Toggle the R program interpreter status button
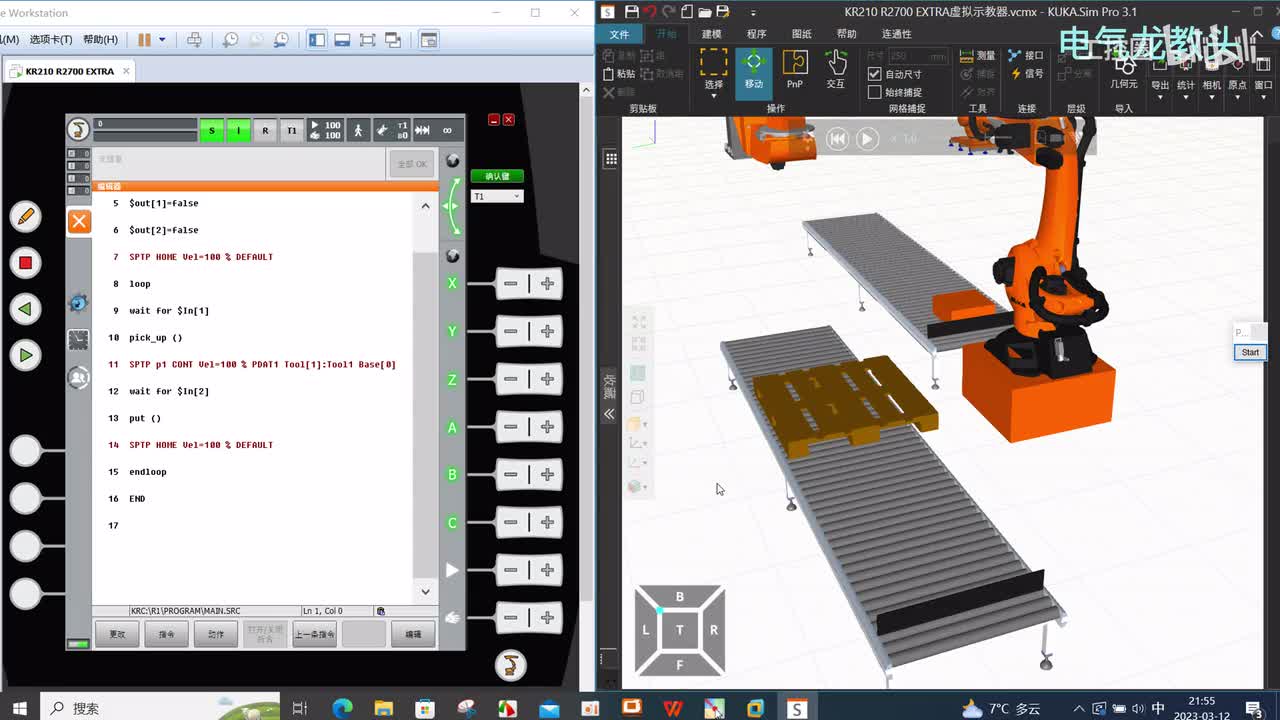Screen dimensions: 1280x720 pos(265,130)
